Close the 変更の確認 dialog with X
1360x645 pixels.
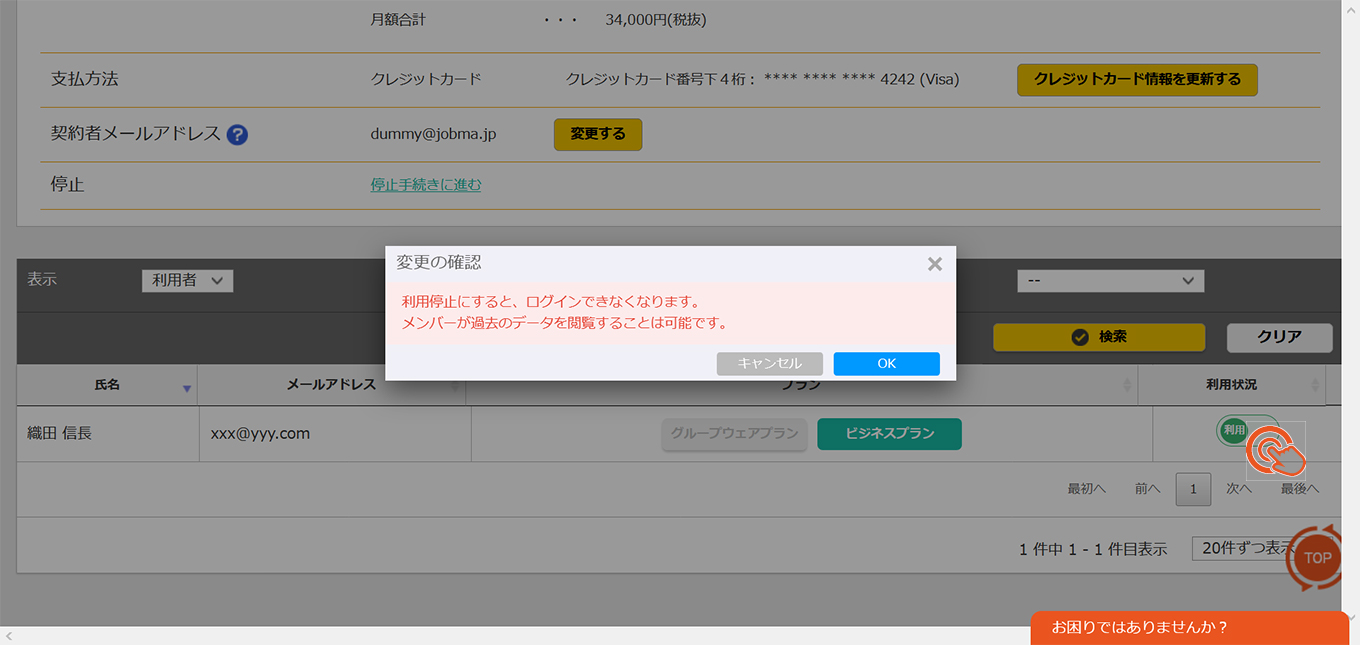[935, 264]
